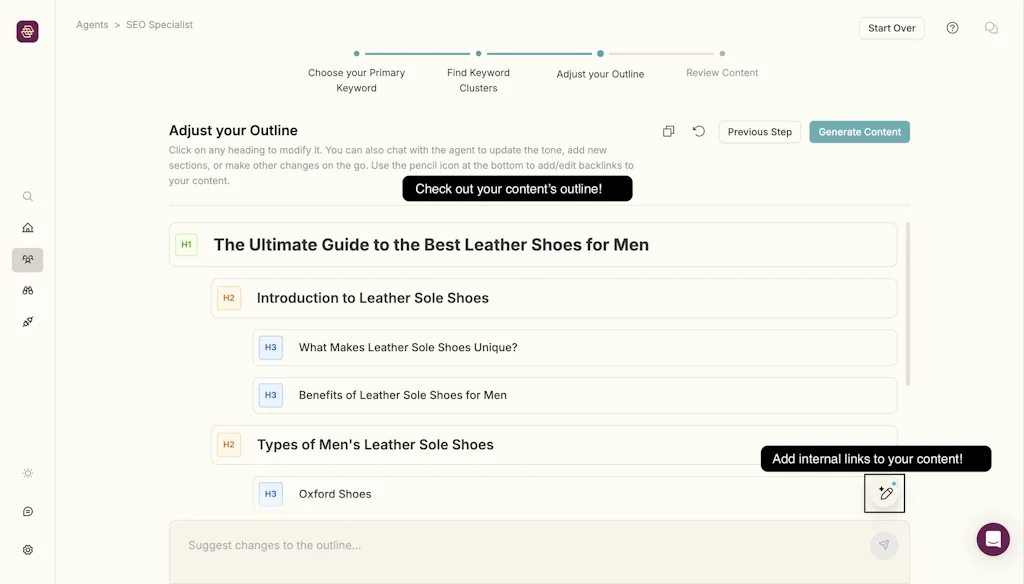The image size is (1024, 584).
Task: Toggle the light/dark theme sun icon
Action: click(28, 474)
